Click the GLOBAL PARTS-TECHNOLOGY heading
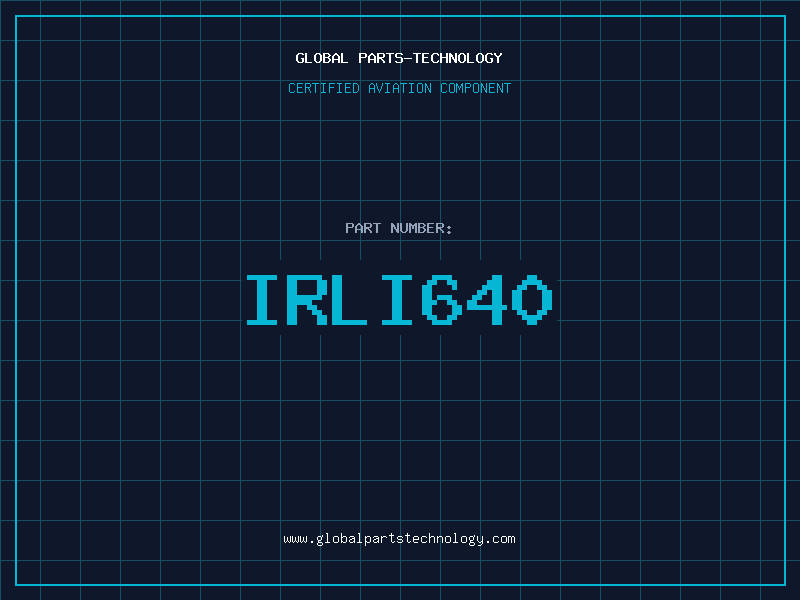This screenshot has height=600, width=800. pyautogui.click(x=399, y=58)
